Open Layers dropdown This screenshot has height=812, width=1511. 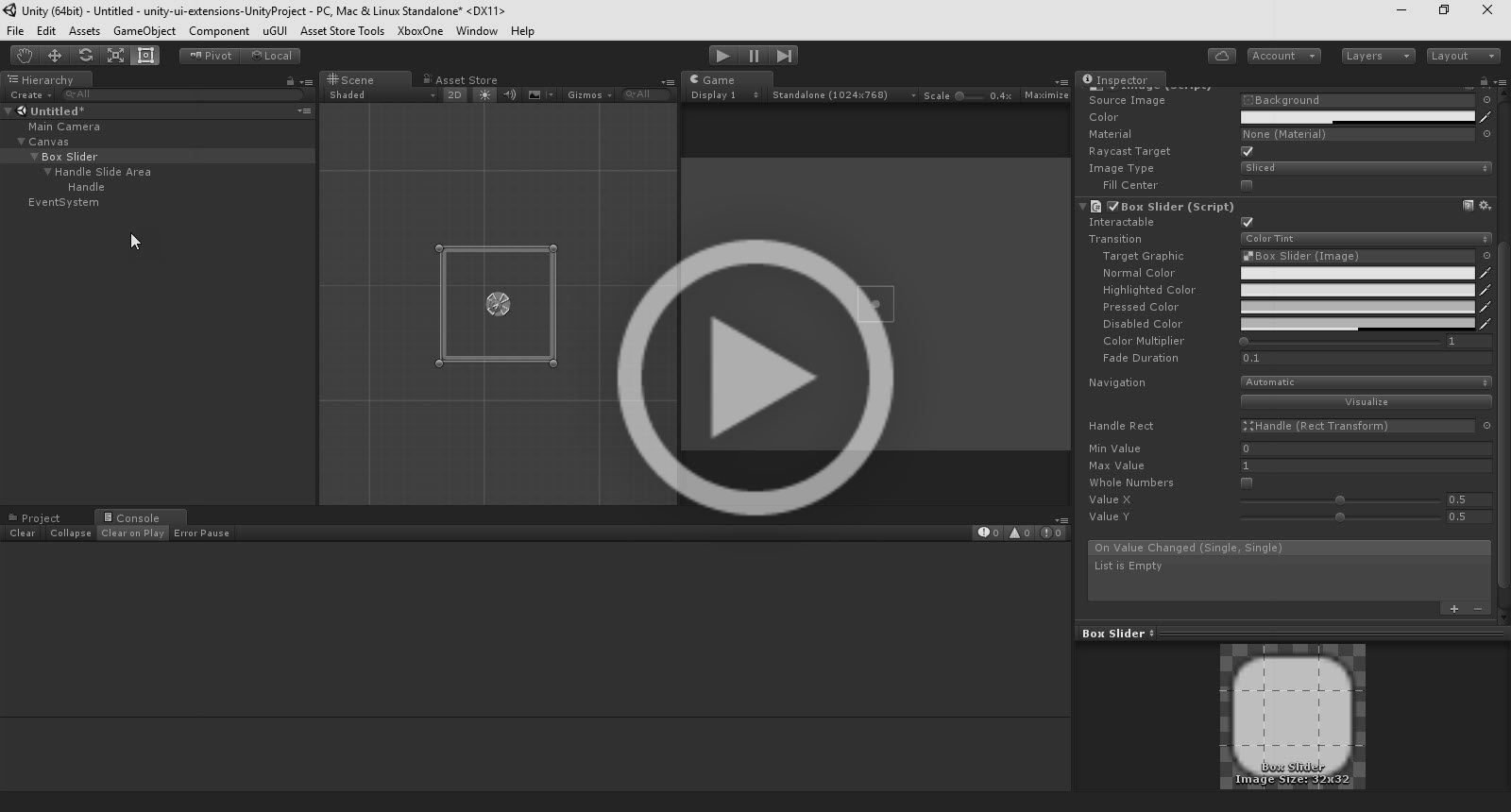[1378, 56]
